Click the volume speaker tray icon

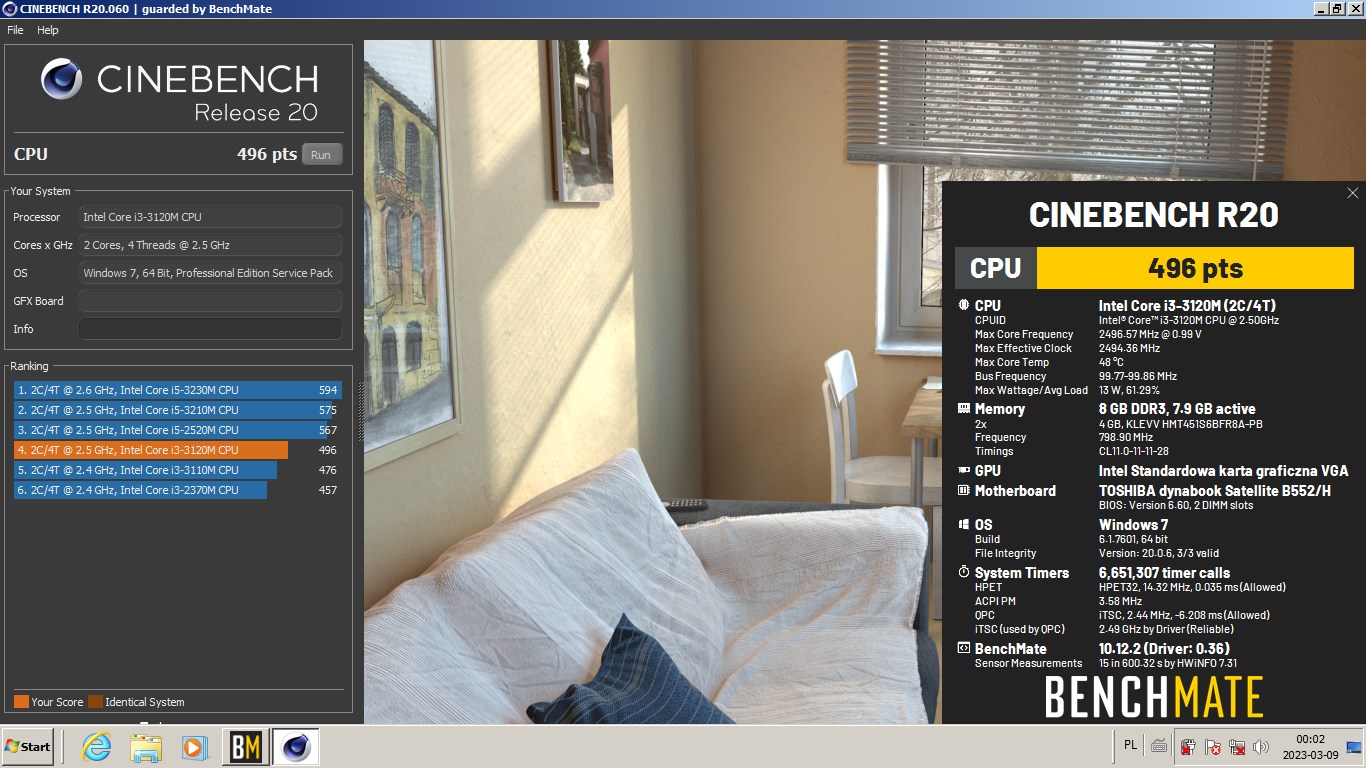[x=1261, y=747]
